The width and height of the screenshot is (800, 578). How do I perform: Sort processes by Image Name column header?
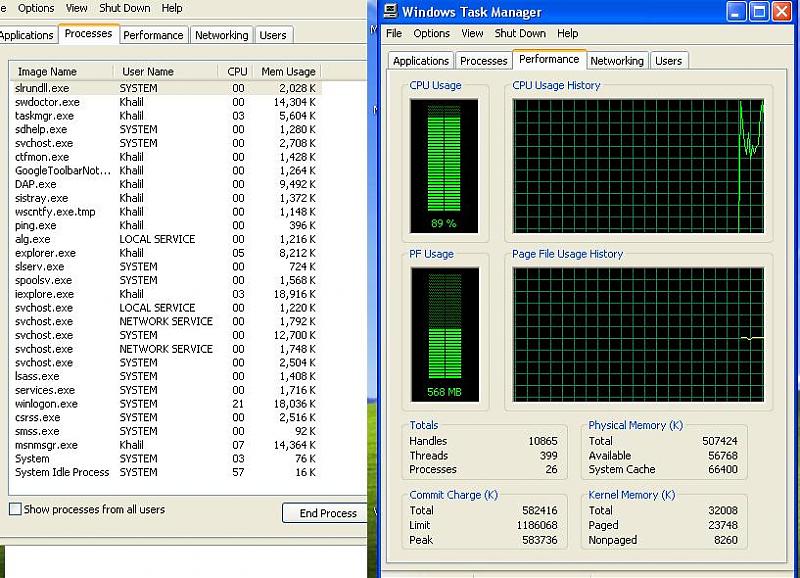pos(47,72)
